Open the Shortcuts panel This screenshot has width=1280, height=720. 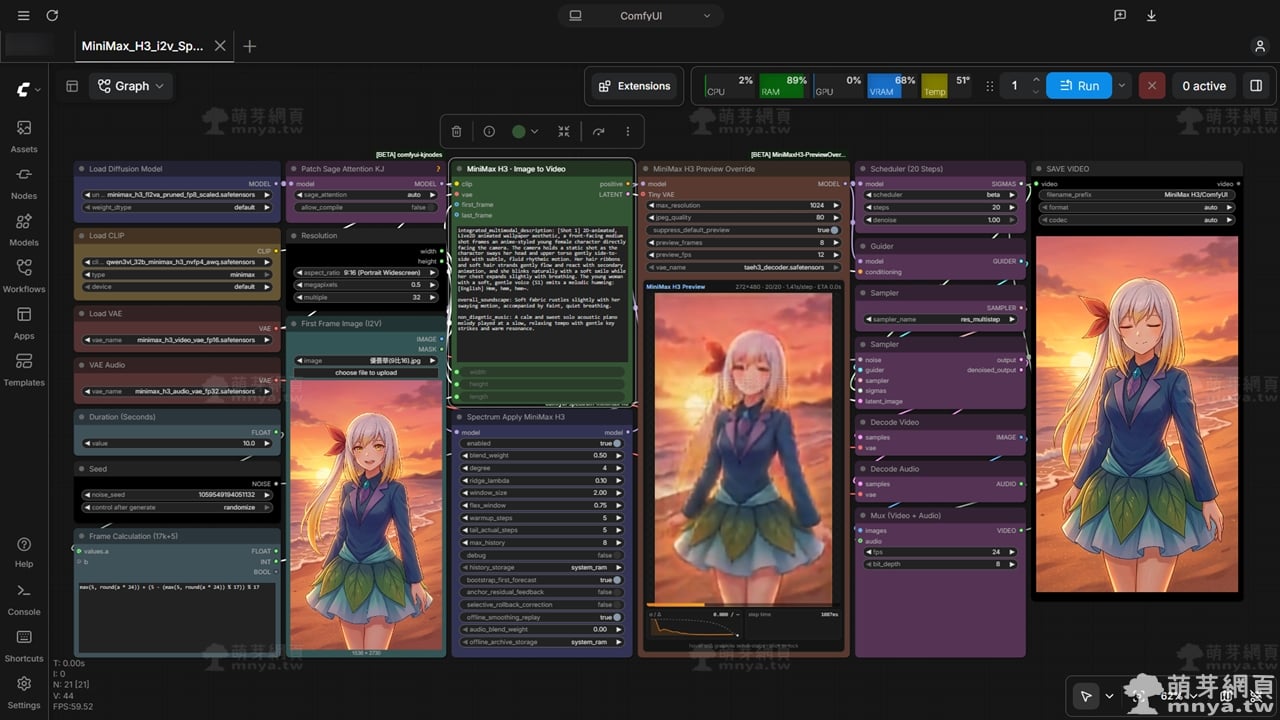tap(24, 645)
